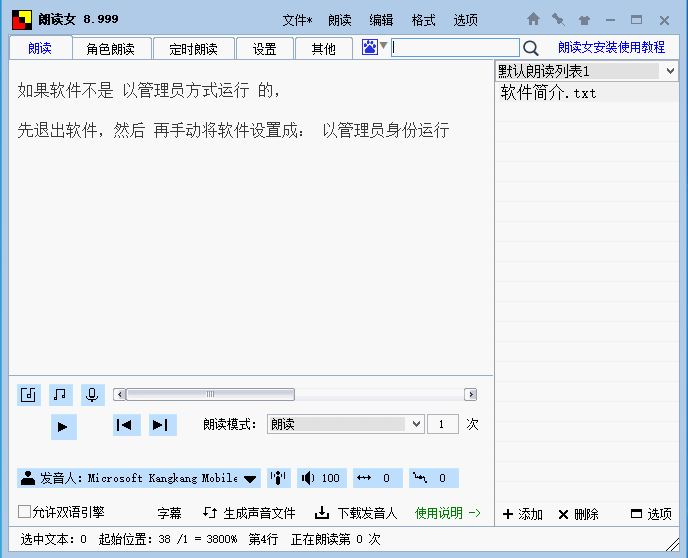Click the home icon in title bar

point(533,19)
